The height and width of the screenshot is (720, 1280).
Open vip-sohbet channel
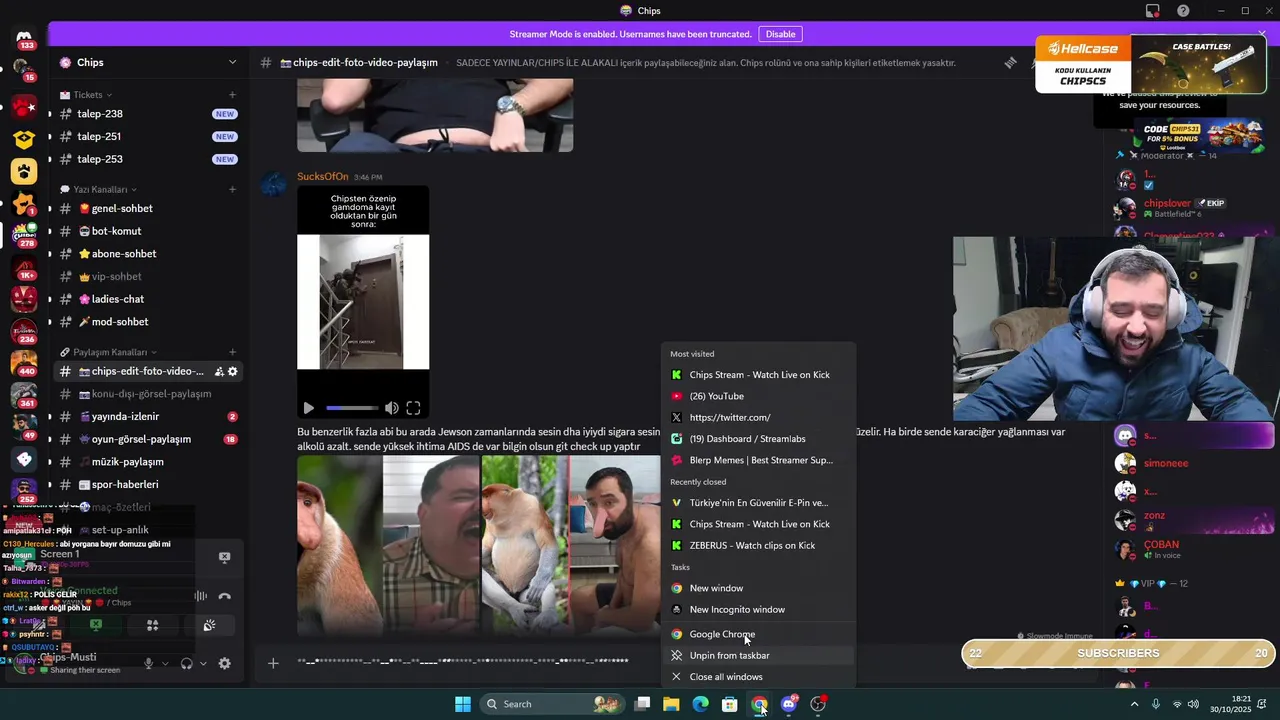[148, 276]
